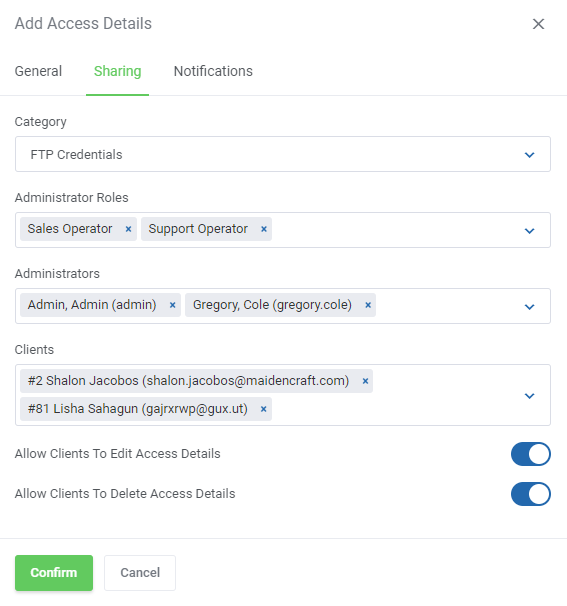The width and height of the screenshot is (567, 606).
Task: Toggle Allow Clients To Edit Access Details
Action: (x=531, y=454)
